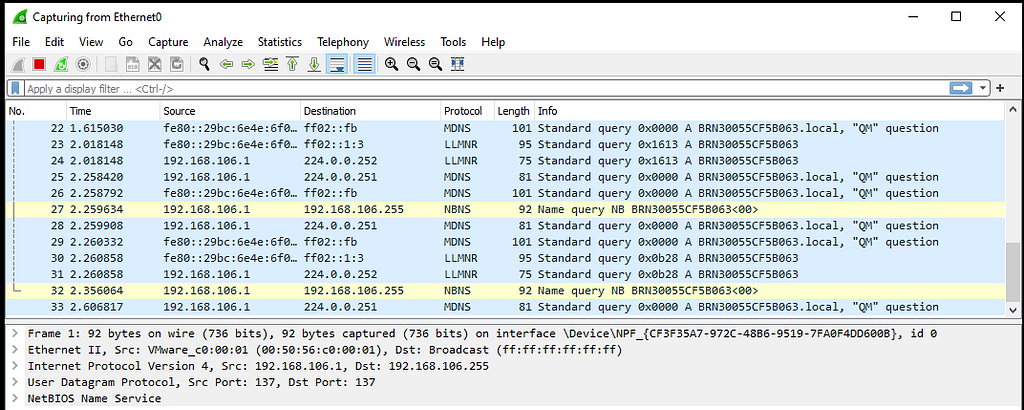Expand the User Datagram Protocol row
This screenshot has width=1024, height=410.
pyautogui.click(x=16, y=382)
